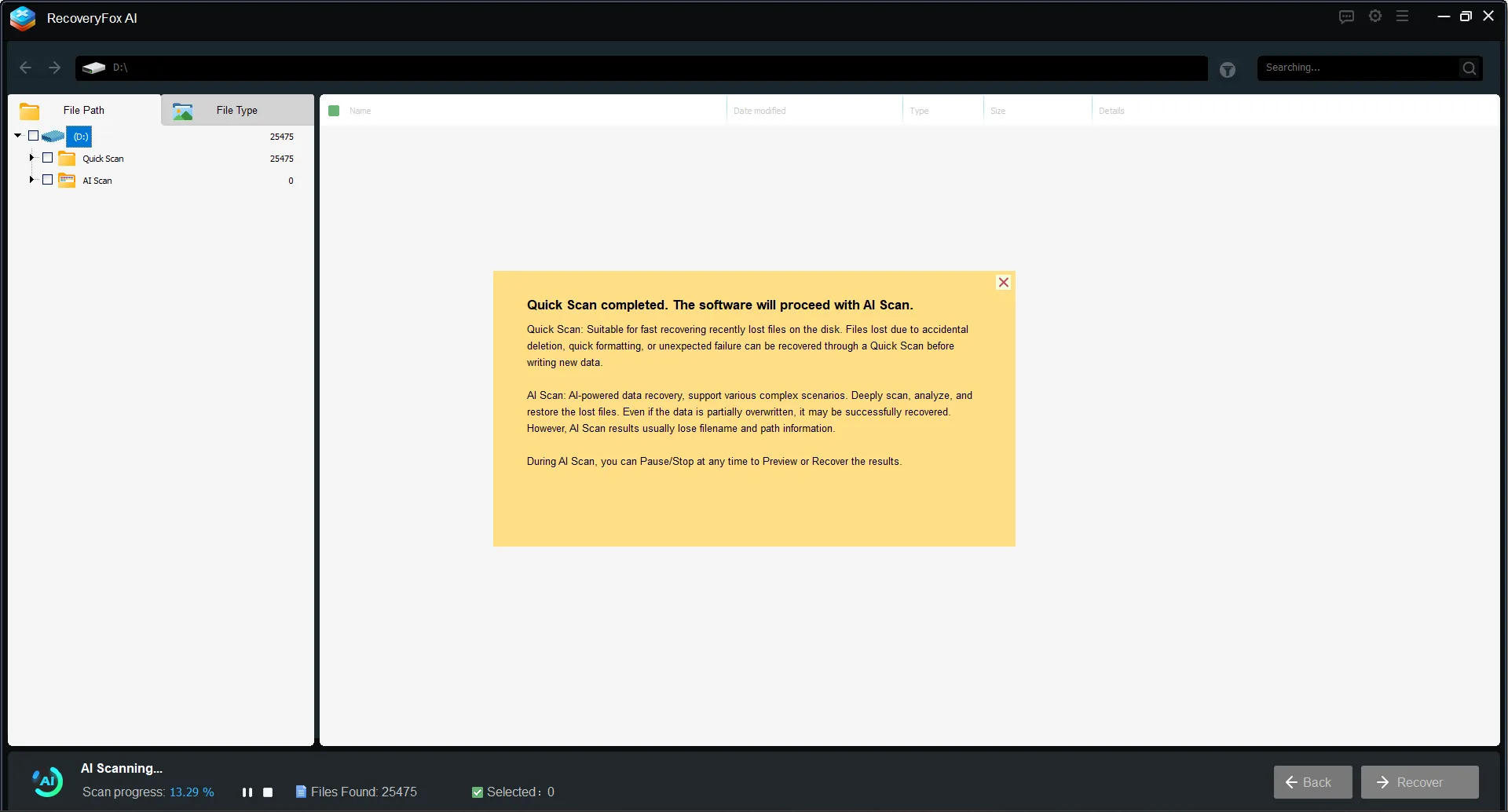This screenshot has width=1508, height=812.
Task: Tick the D: drive checkbox
Action: pyautogui.click(x=33, y=136)
